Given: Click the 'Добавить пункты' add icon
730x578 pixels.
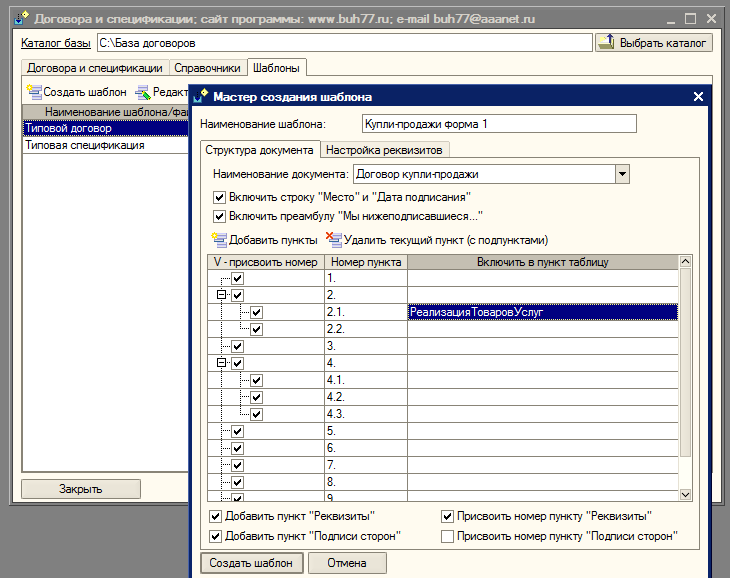Looking at the screenshot, I should click(219, 239).
